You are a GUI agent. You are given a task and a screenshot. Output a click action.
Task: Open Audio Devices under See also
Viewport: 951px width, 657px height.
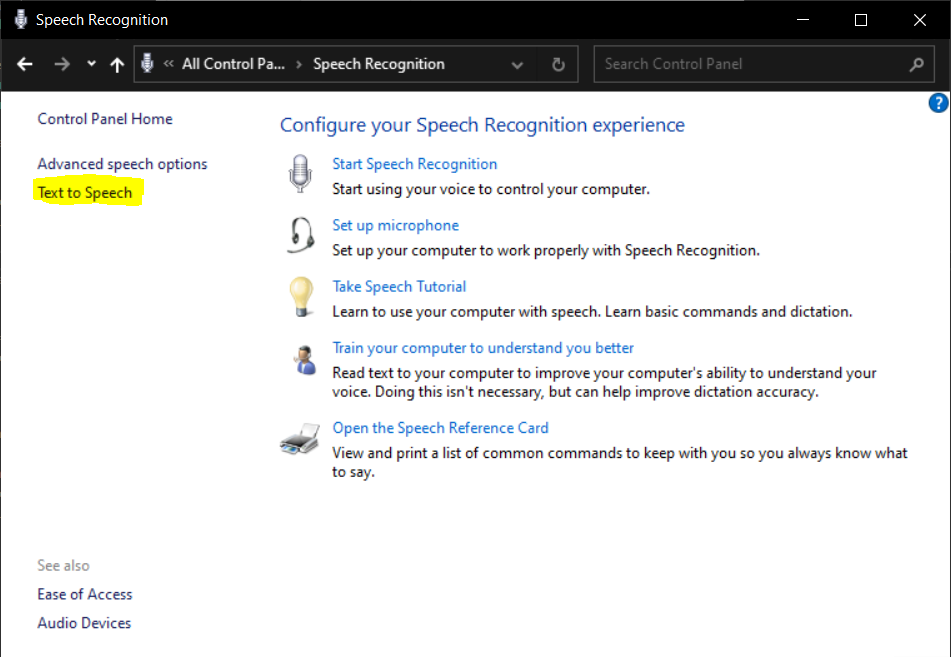[x=84, y=623]
